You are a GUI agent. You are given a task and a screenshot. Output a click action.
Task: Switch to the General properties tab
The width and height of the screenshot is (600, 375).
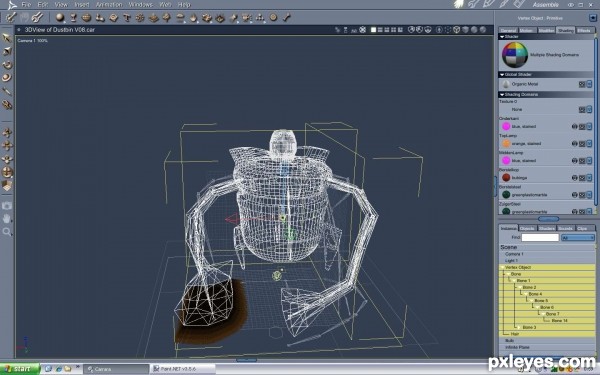click(508, 30)
